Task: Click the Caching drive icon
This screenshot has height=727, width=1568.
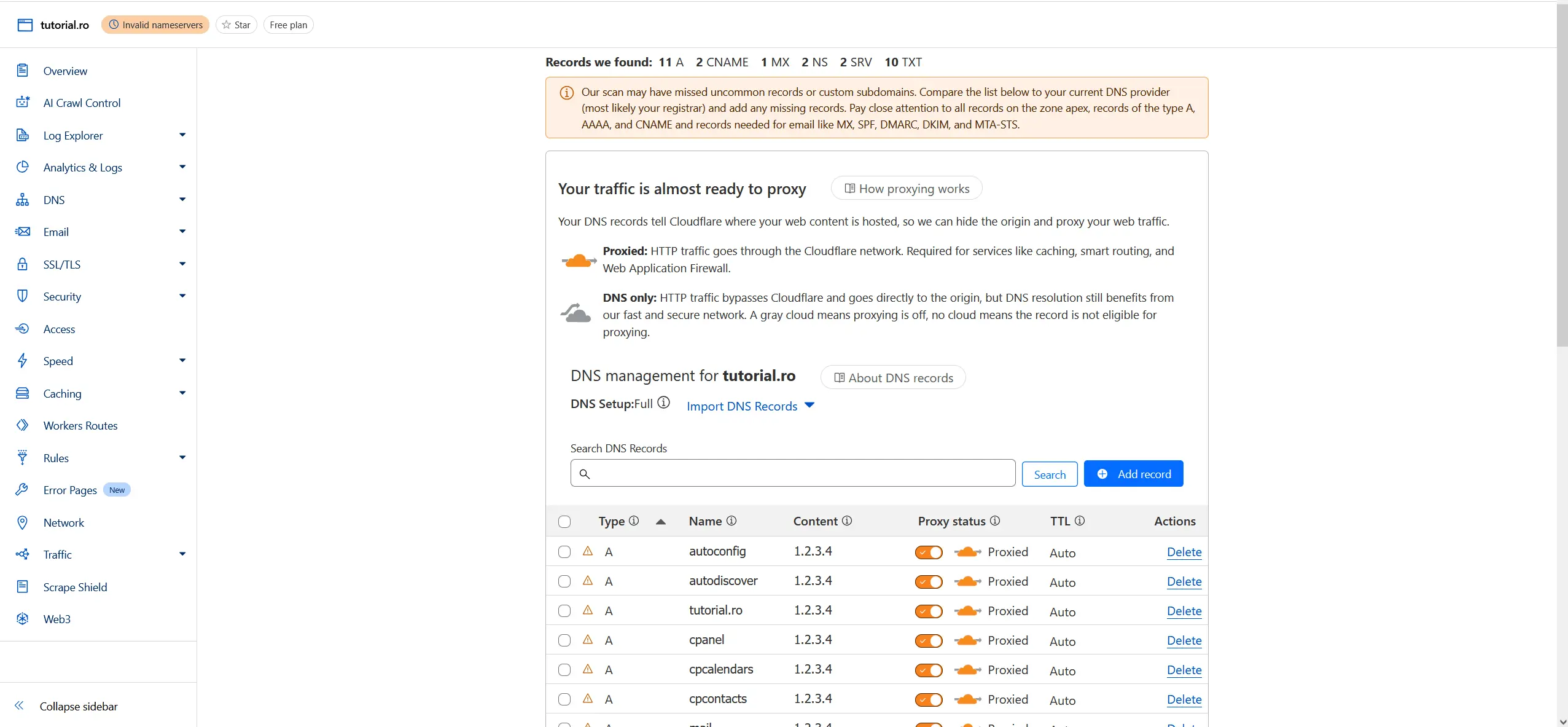Action: point(23,393)
